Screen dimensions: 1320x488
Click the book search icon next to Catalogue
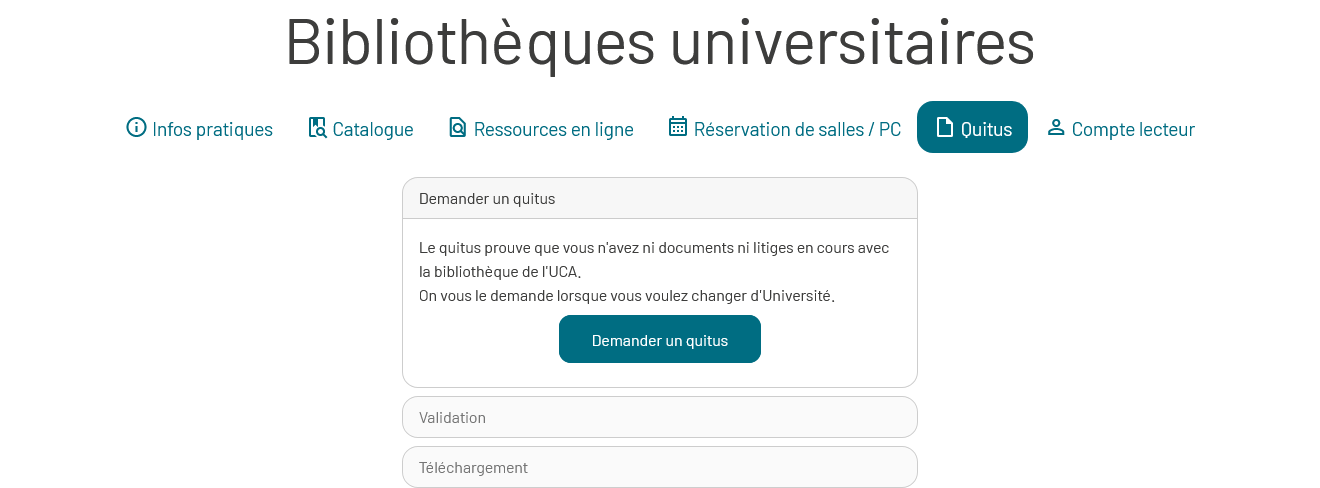coord(317,127)
